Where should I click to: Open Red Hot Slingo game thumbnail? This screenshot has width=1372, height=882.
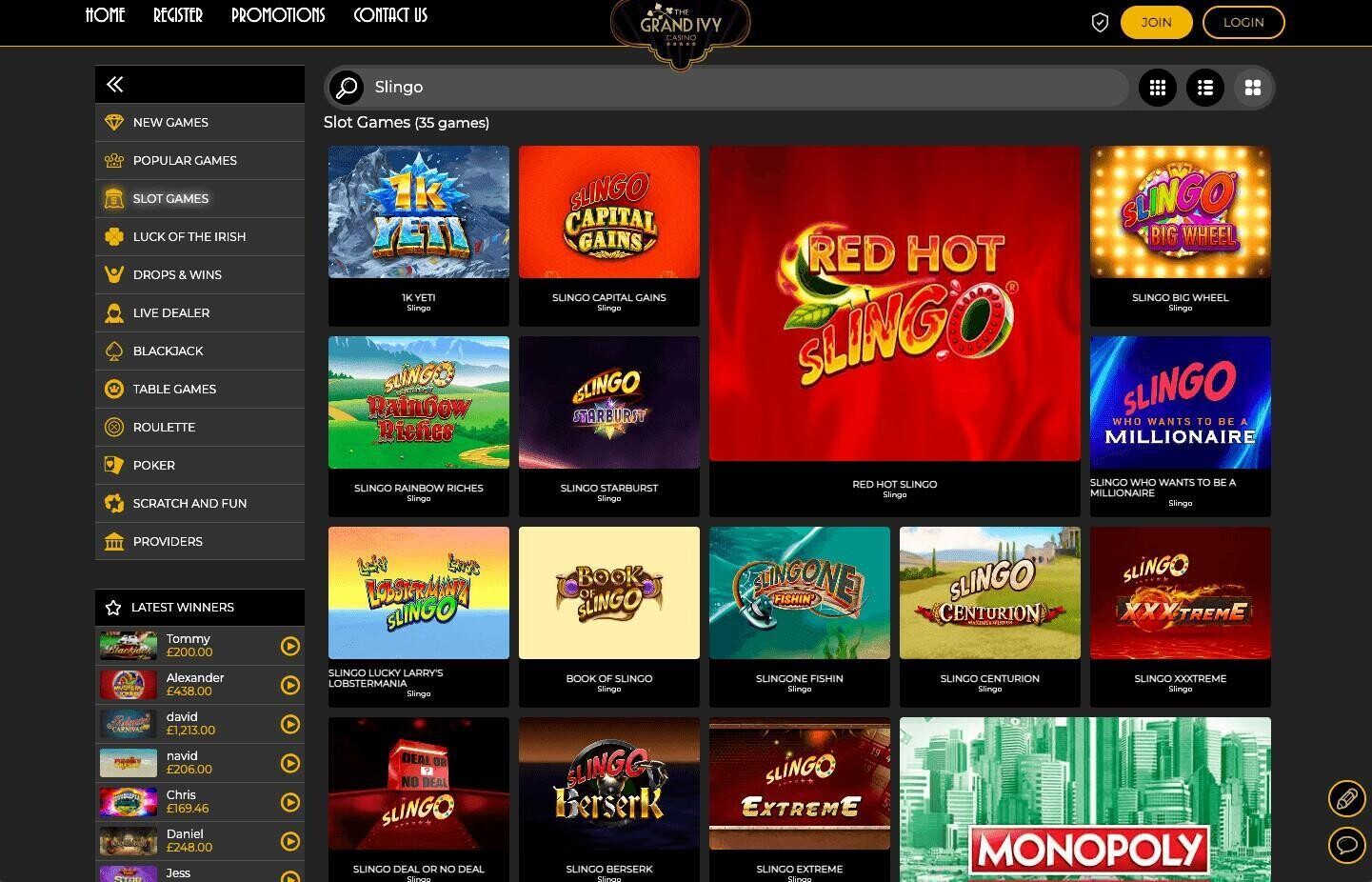[895, 304]
